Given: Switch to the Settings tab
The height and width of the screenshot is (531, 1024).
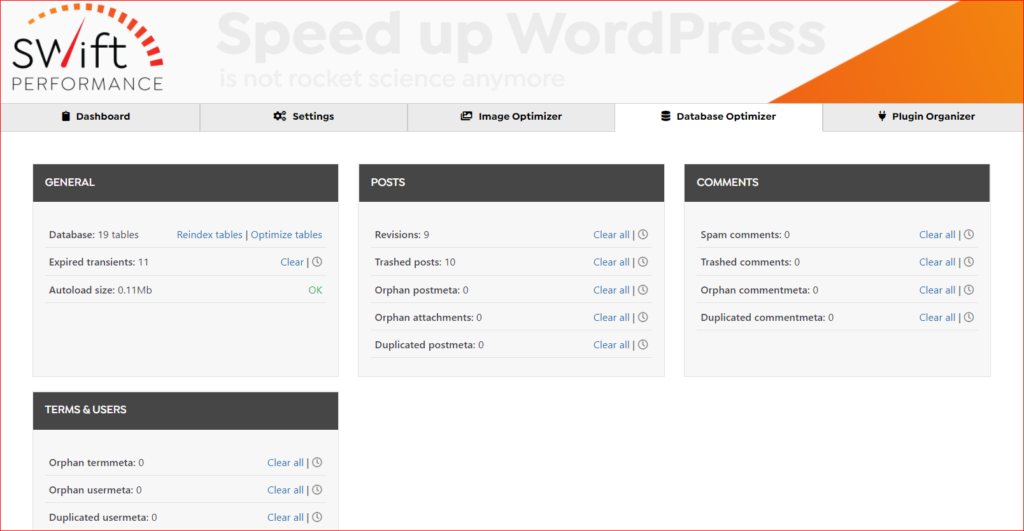Looking at the screenshot, I should pyautogui.click(x=304, y=117).
